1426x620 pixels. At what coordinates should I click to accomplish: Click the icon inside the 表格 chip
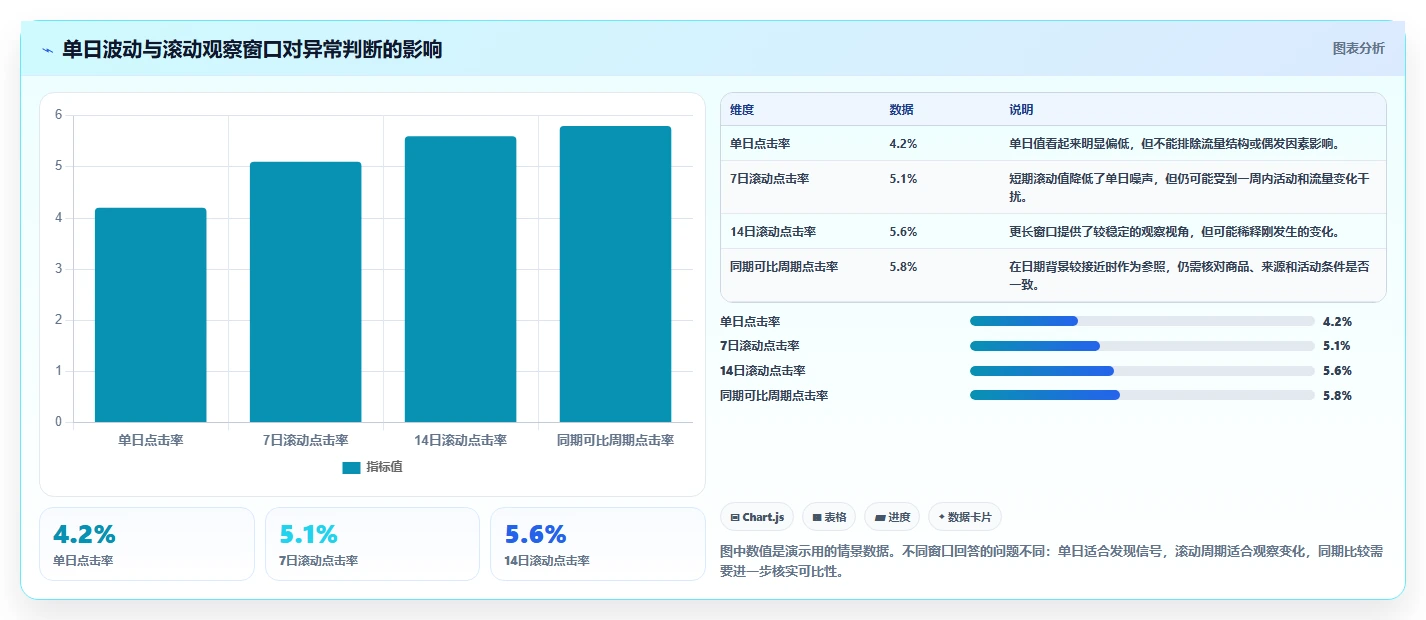pos(817,517)
